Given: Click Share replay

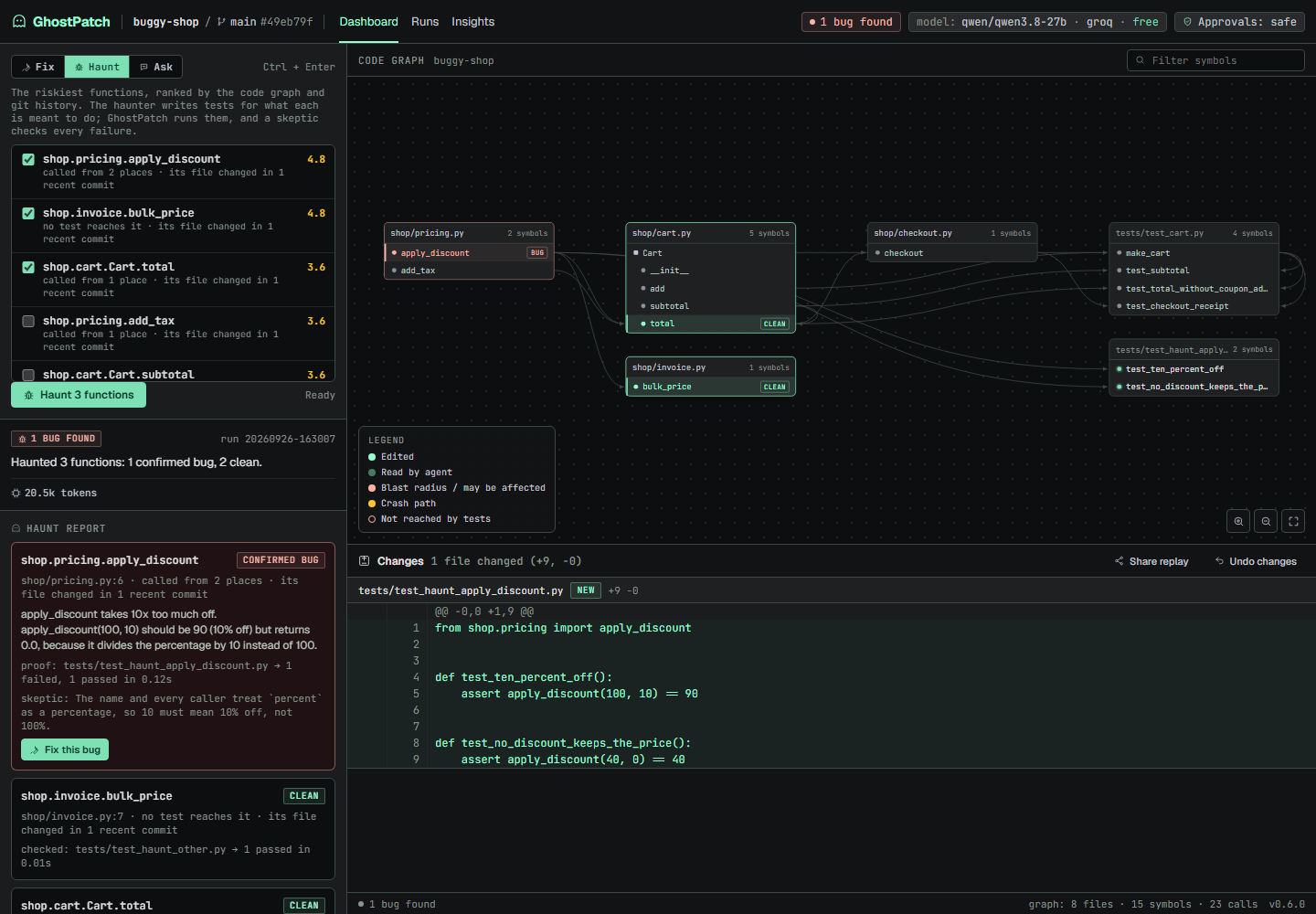Looking at the screenshot, I should [1151, 561].
